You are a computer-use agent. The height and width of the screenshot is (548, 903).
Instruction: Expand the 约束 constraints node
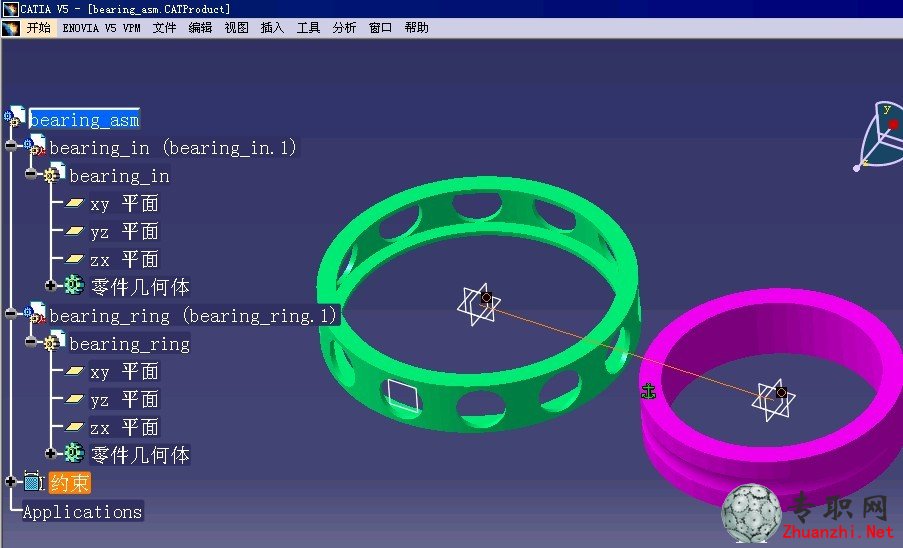pyautogui.click(x=10, y=481)
